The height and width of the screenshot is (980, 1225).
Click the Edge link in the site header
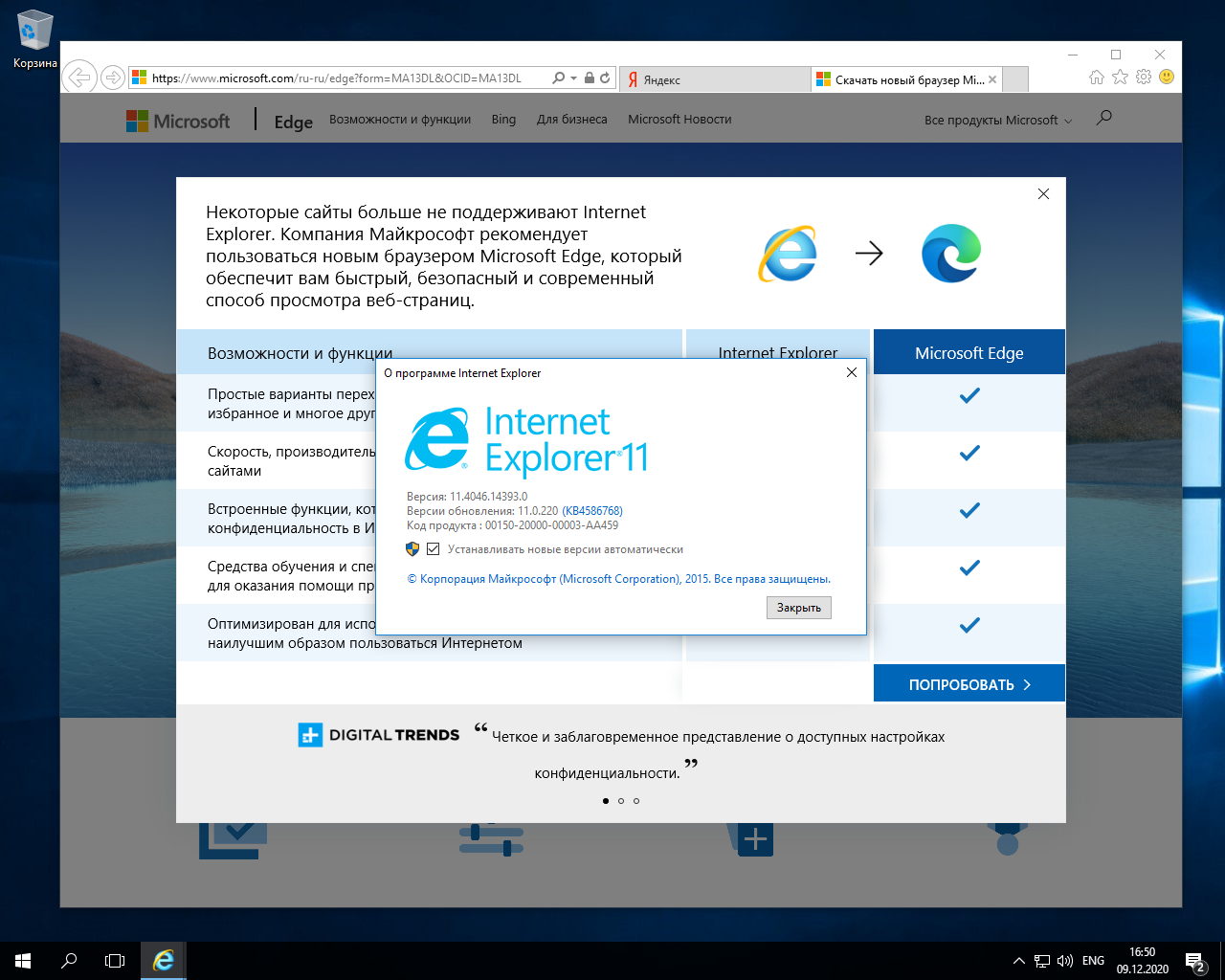293,122
